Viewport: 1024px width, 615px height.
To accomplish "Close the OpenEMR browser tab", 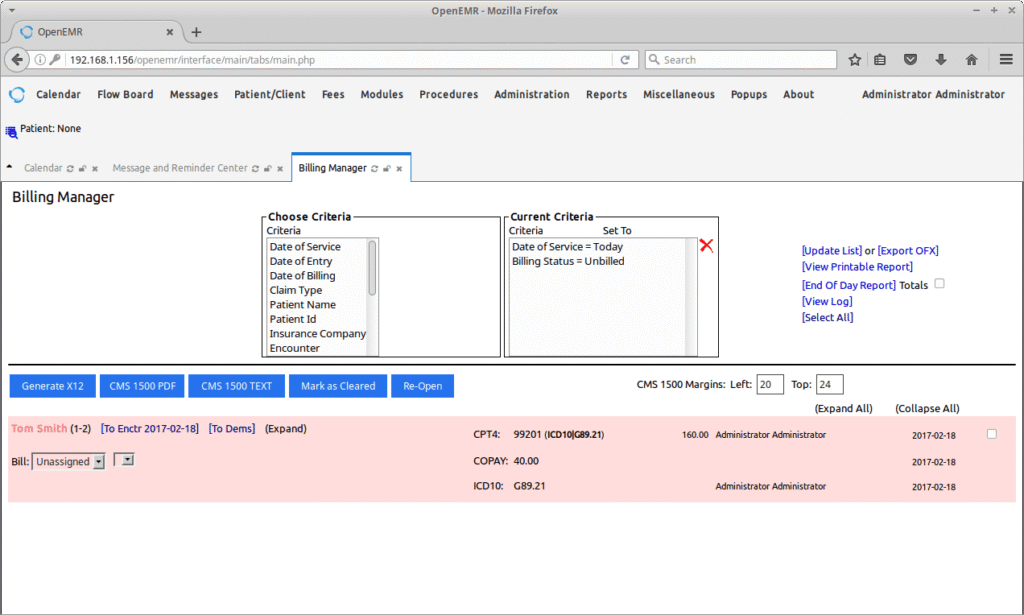I will tap(170, 31).
